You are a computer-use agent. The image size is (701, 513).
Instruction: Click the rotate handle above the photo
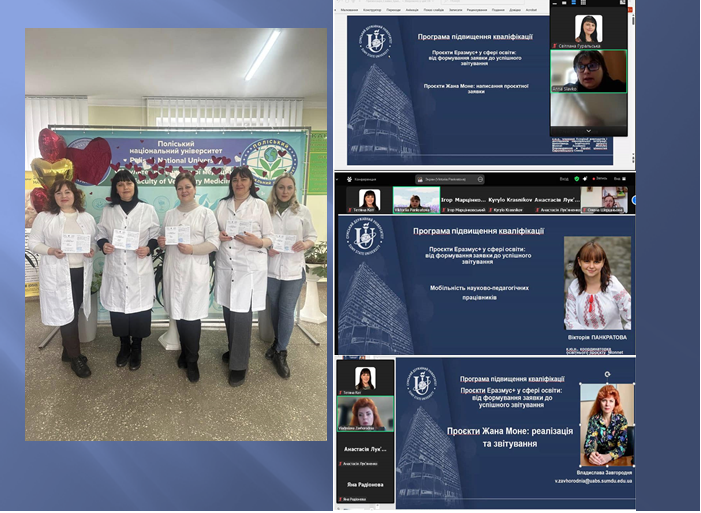(176, 18)
